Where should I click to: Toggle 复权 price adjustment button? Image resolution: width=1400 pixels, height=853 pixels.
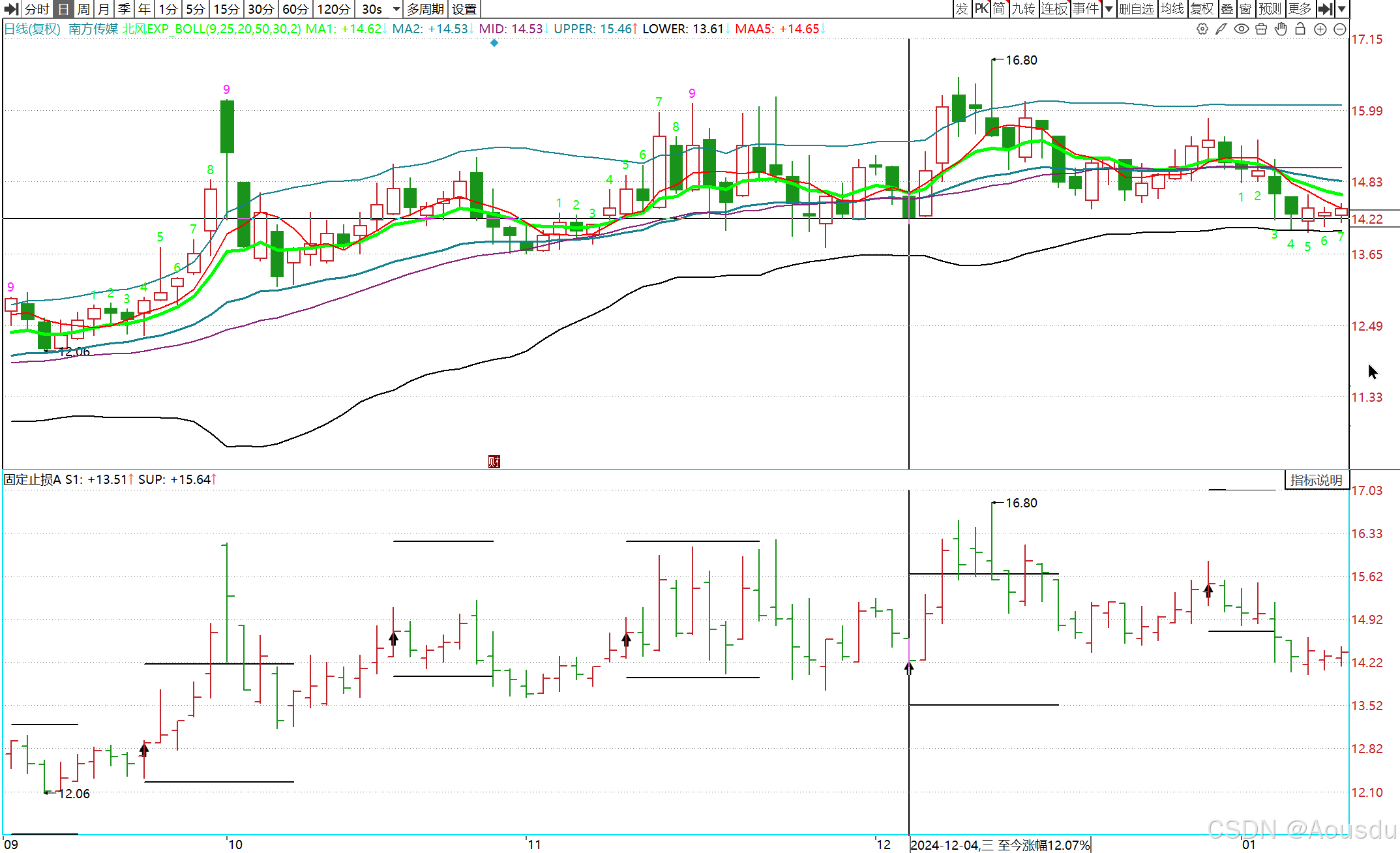[1202, 8]
